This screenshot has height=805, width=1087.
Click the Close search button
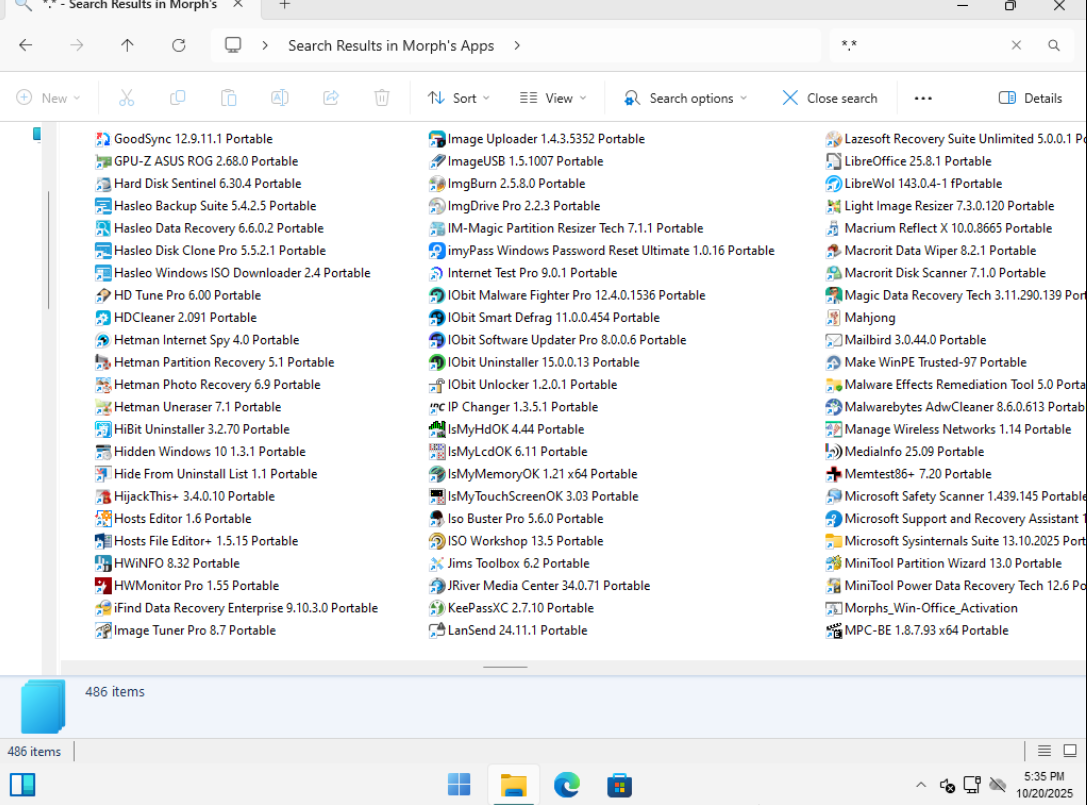[829, 98]
